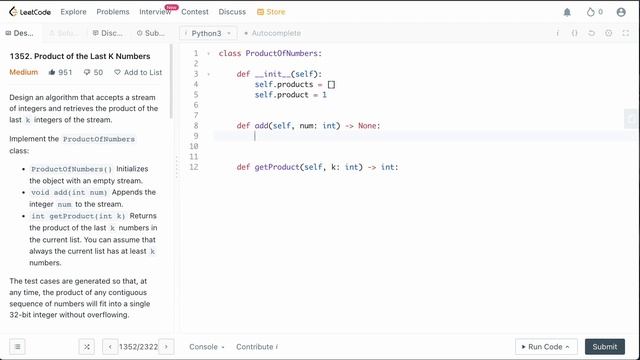Switch to the Description tab
The height and width of the screenshot is (360, 640).
[x=20, y=33]
